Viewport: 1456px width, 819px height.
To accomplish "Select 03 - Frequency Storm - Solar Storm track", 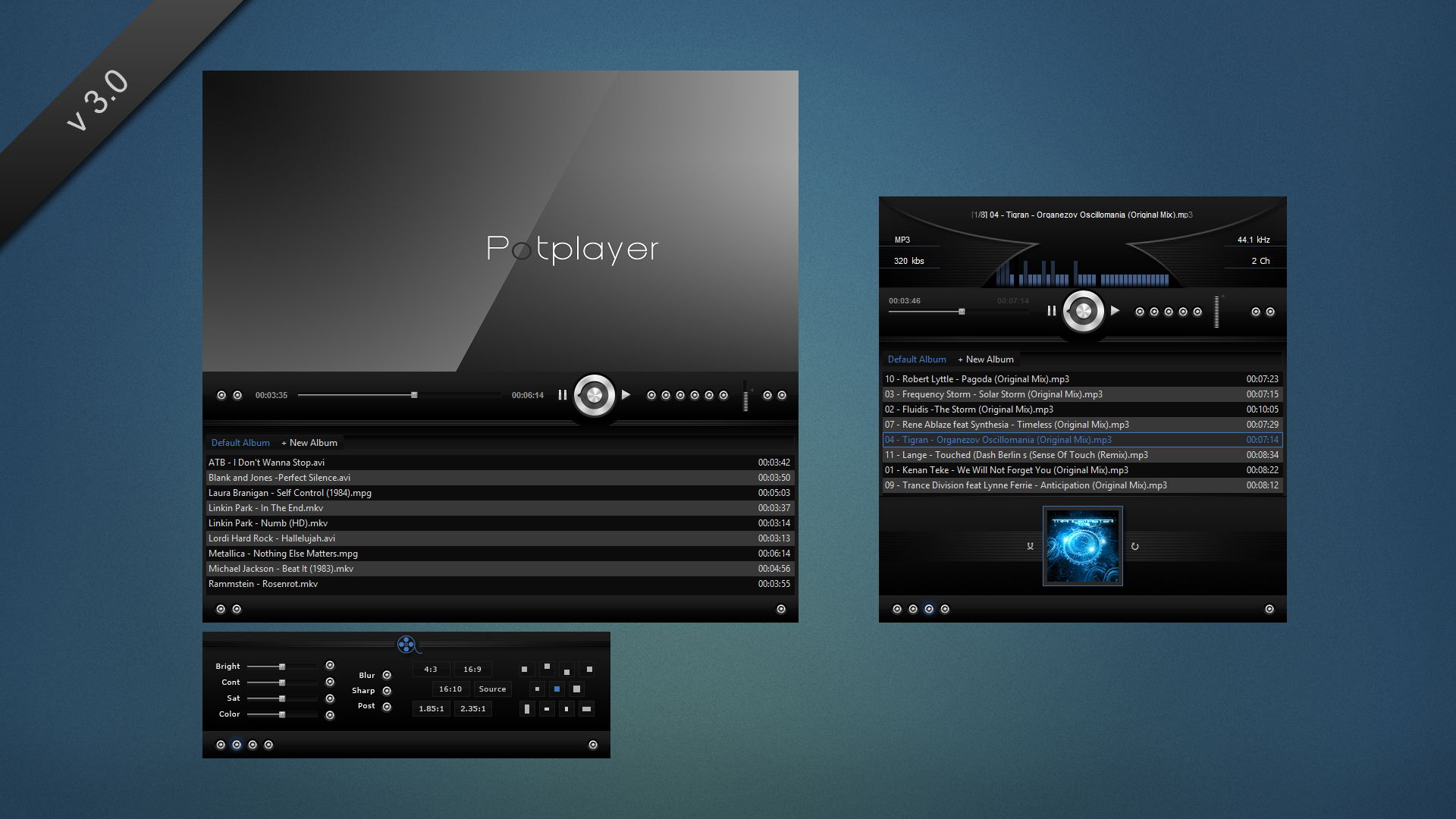I will [1082, 394].
